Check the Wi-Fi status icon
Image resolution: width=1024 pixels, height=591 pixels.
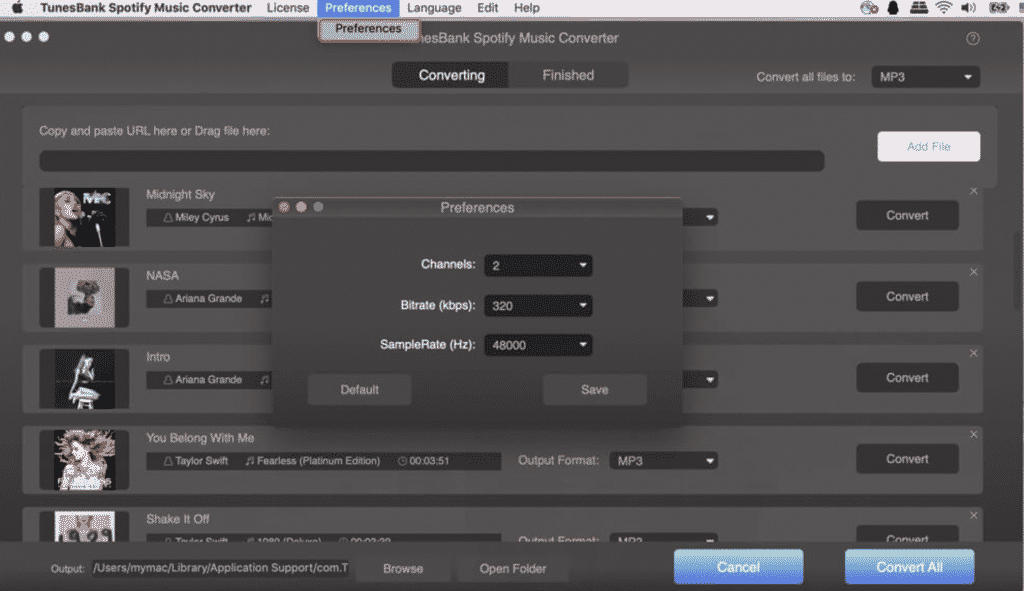[x=943, y=8]
